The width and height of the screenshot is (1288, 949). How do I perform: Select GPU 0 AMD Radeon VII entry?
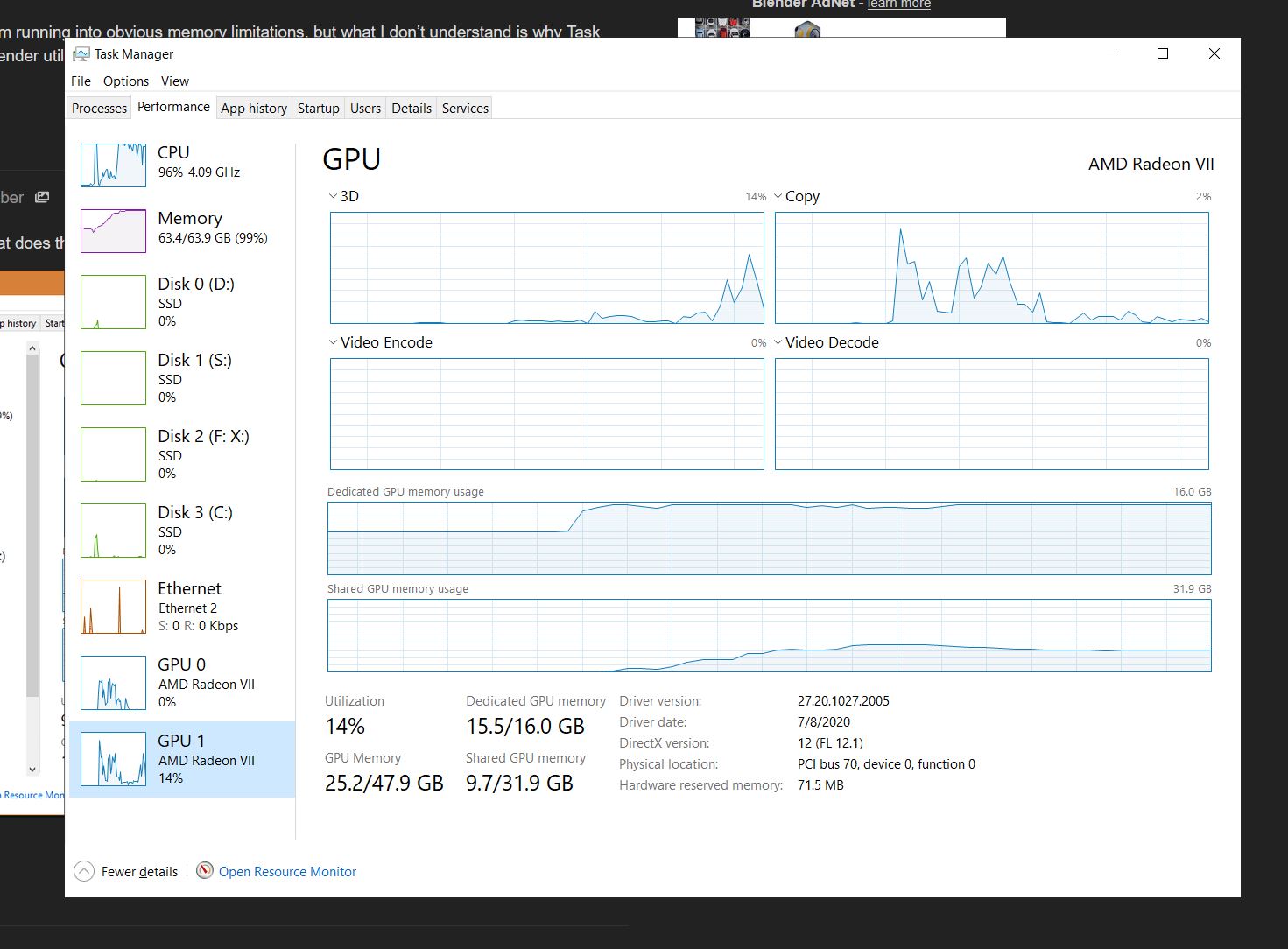(182, 683)
